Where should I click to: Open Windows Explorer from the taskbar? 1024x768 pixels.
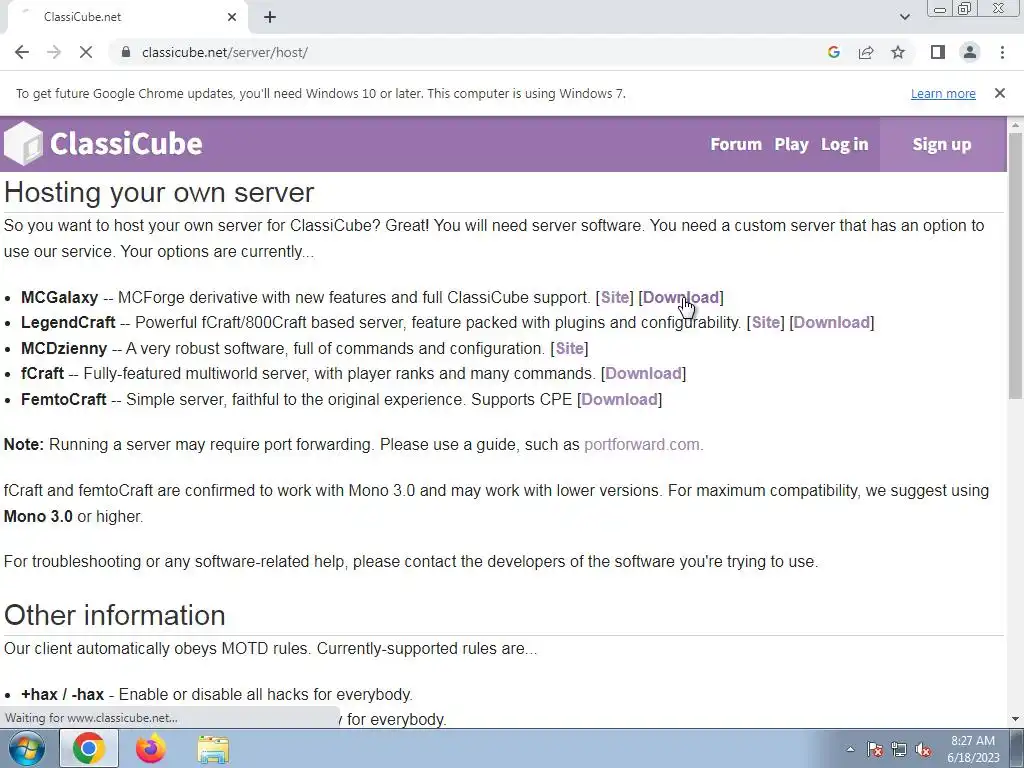213,749
